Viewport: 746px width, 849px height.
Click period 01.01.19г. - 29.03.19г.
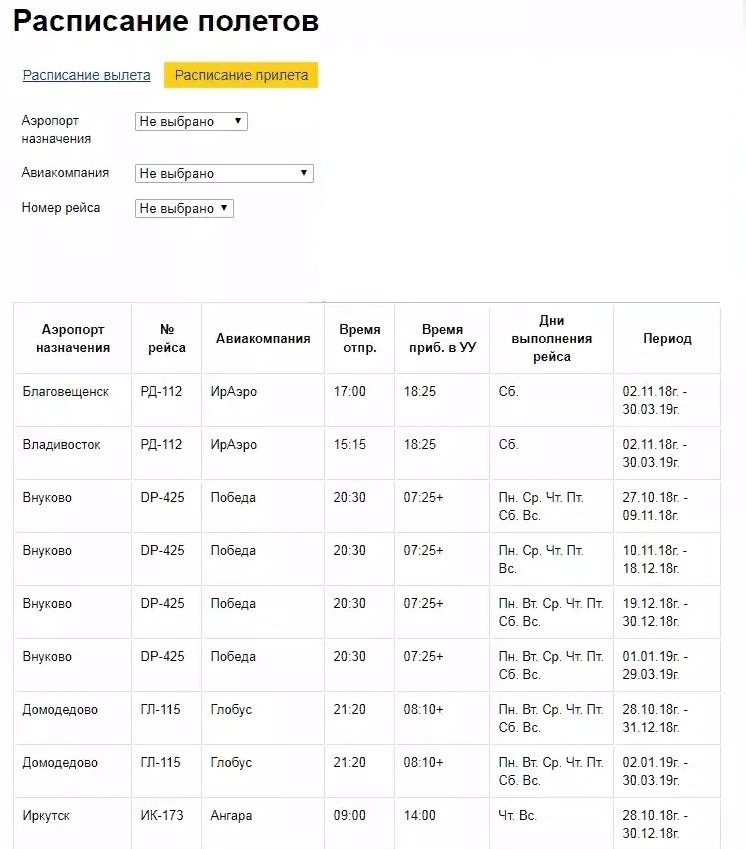click(x=655, y=665)
